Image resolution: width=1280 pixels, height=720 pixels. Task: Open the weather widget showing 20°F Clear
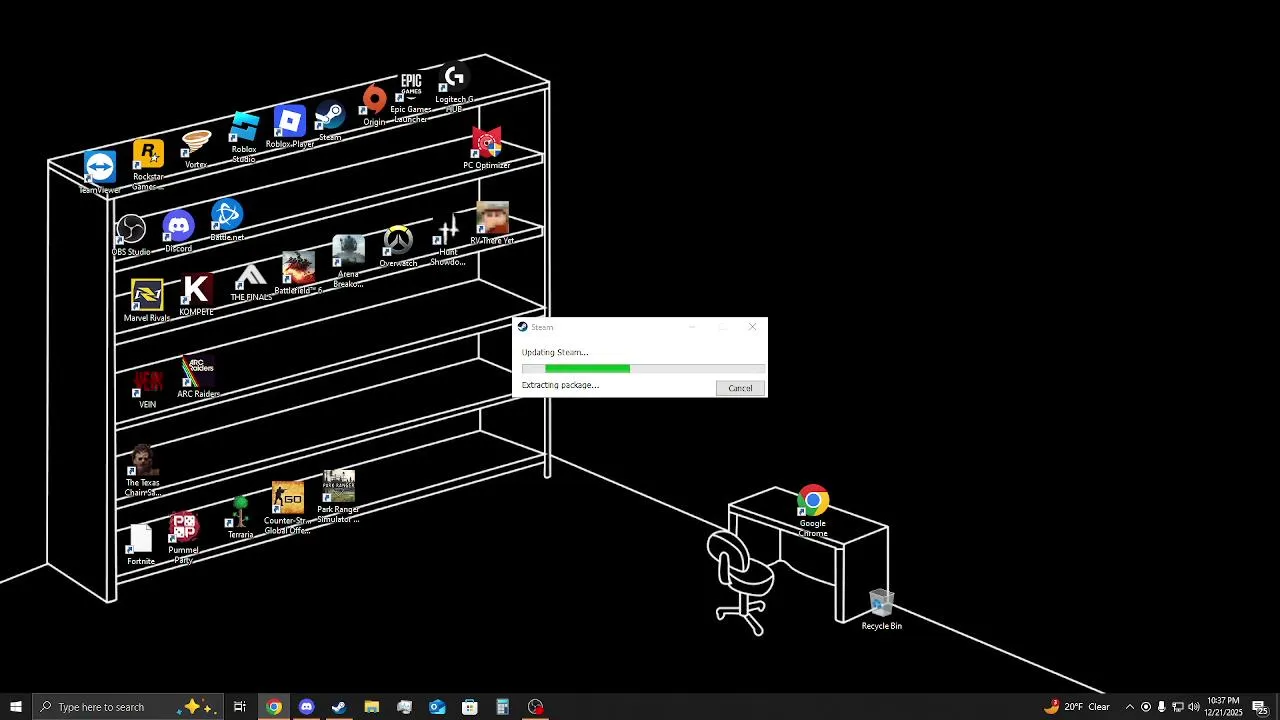coord(1077,707)
